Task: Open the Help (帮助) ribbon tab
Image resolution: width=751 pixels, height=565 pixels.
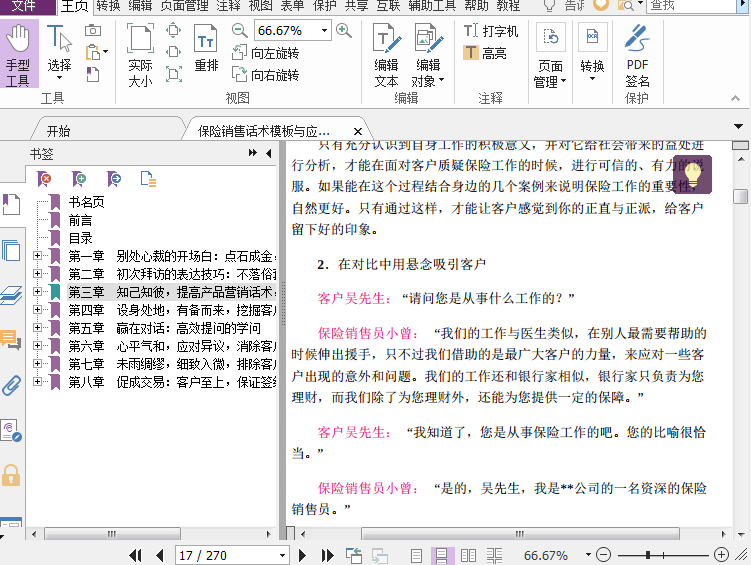Action: point(477,6)
